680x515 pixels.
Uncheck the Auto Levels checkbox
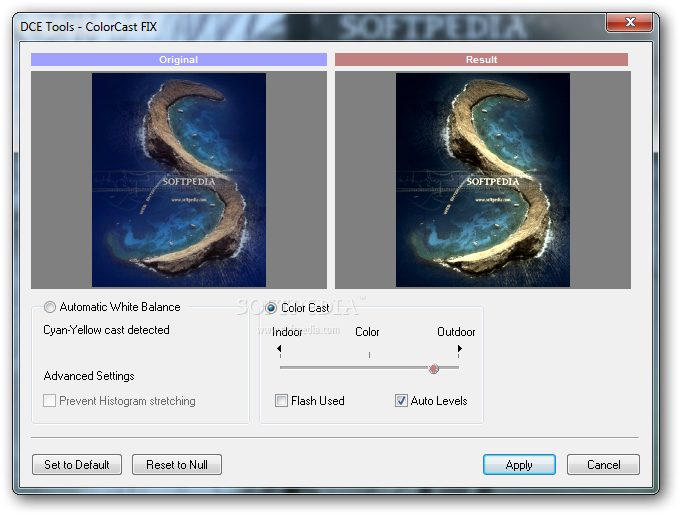point(401,401)
